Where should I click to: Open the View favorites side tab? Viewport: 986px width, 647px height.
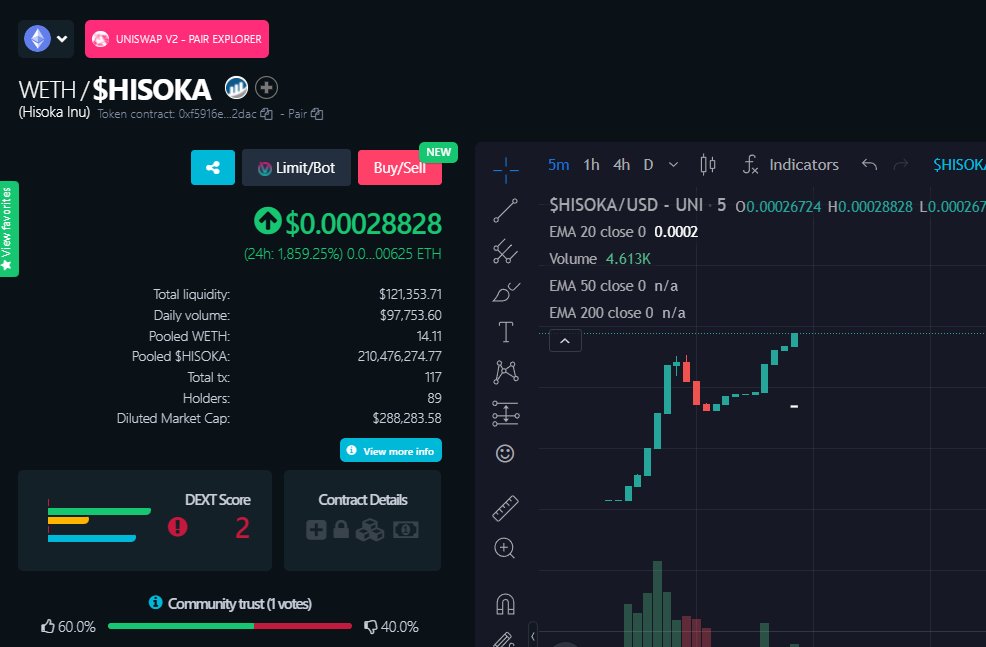click(x=9, y=229)
